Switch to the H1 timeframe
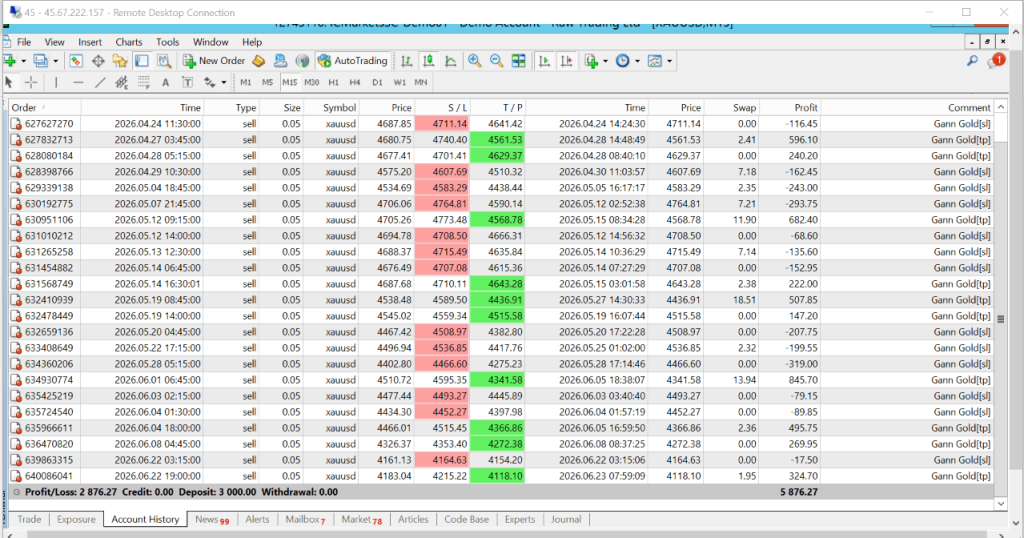 pos(334,82)
